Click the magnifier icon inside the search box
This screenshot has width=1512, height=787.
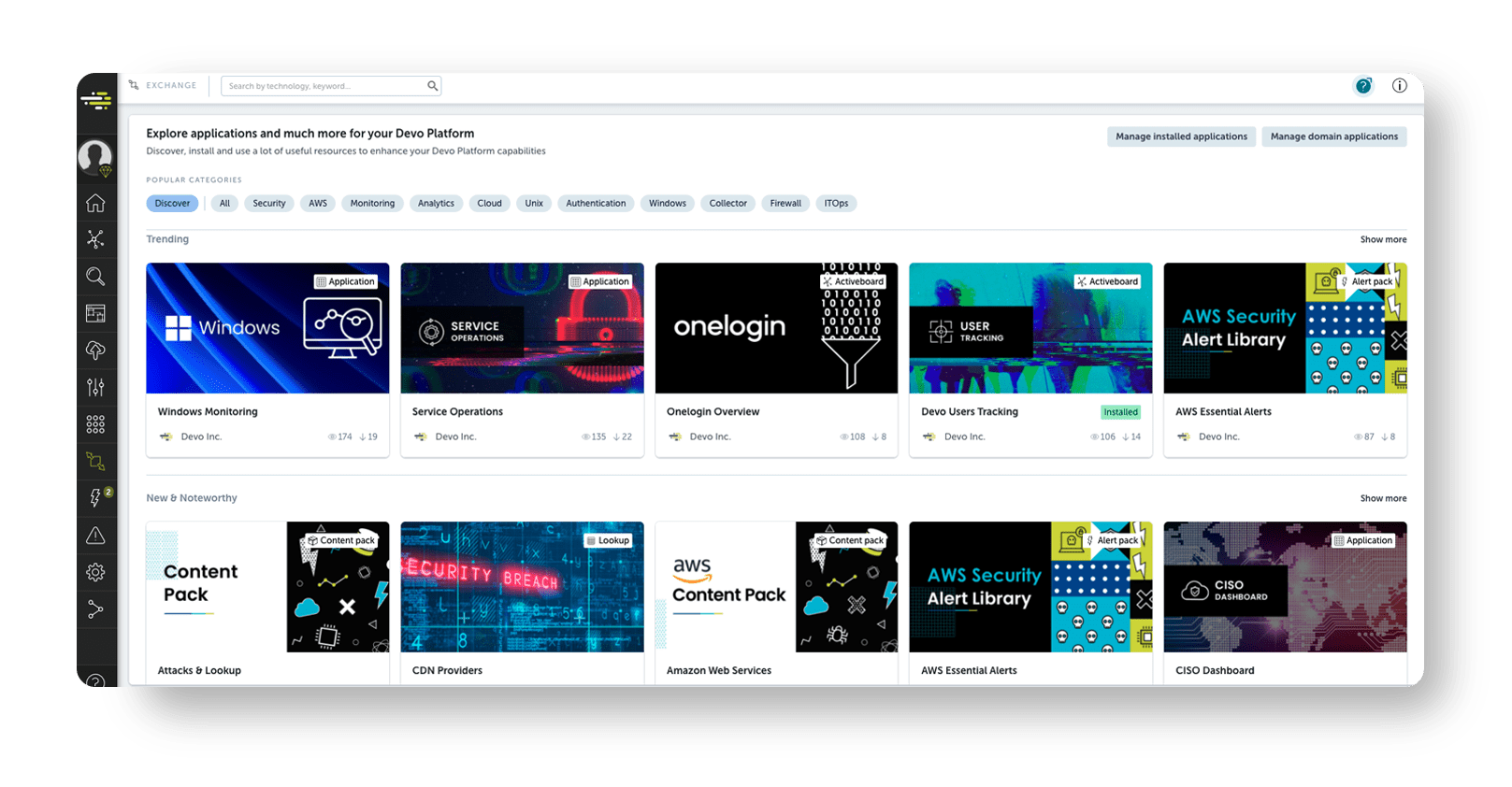(433, 86)
